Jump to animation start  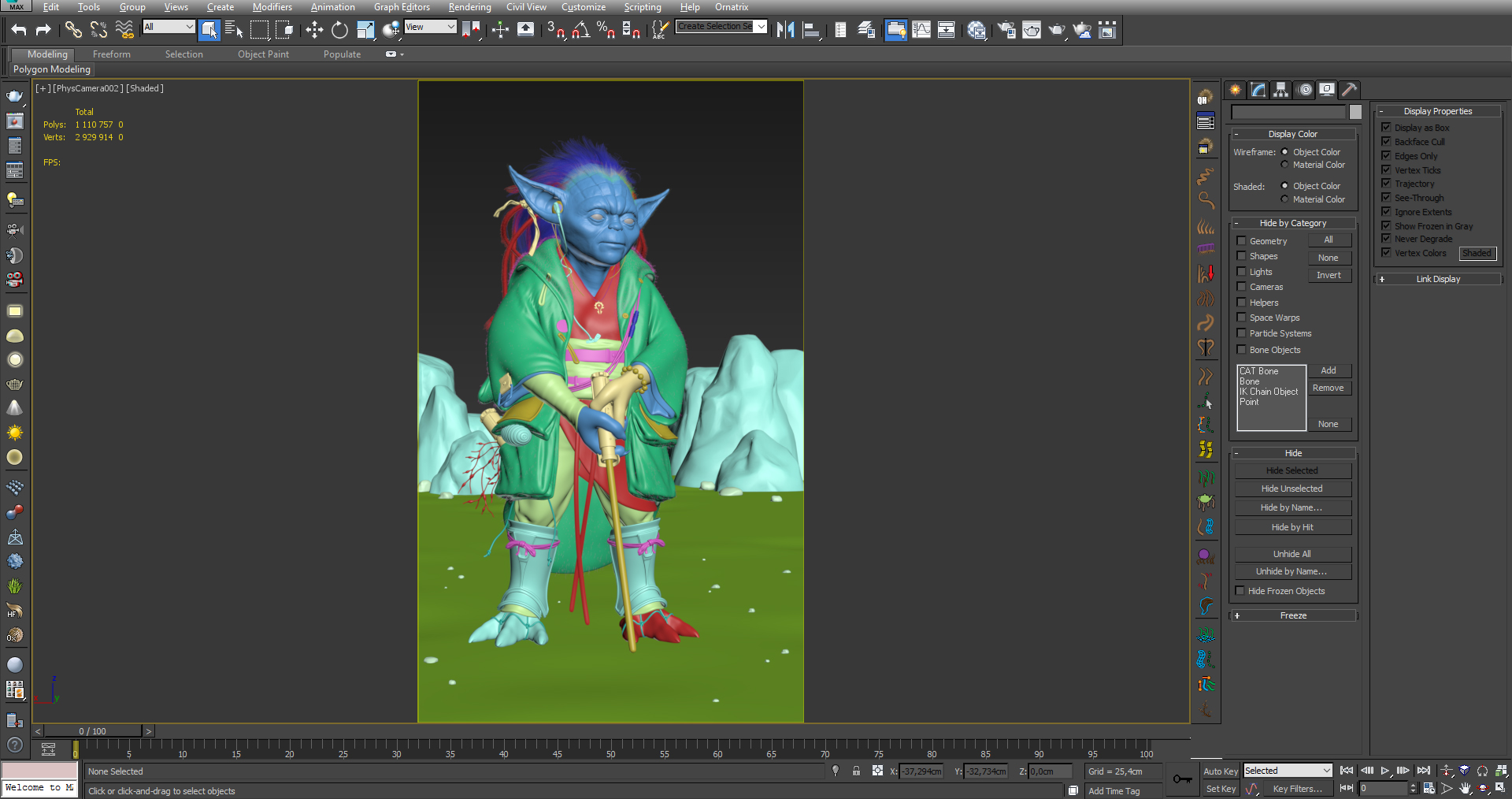click(1347, 771)
